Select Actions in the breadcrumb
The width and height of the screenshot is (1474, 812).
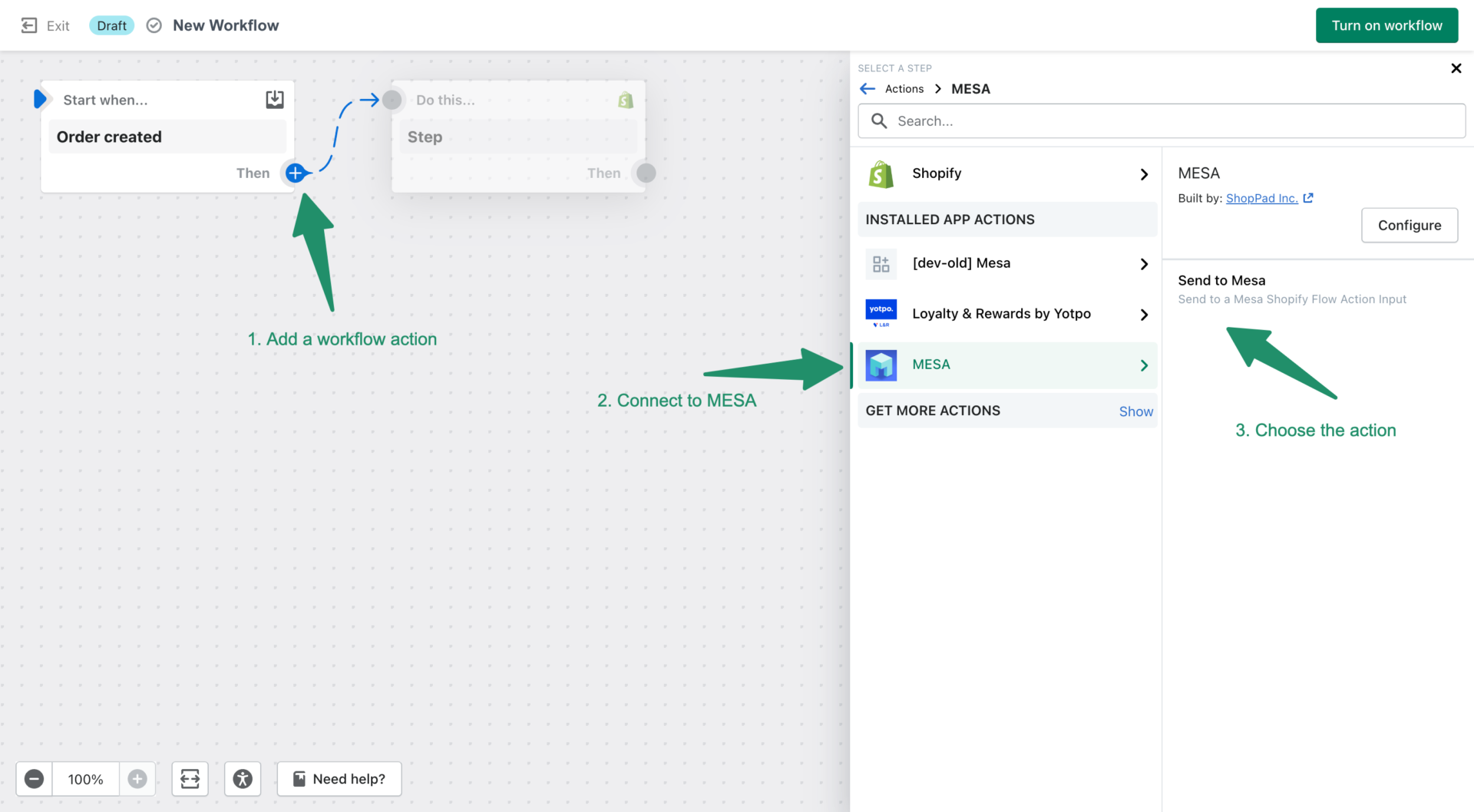tap(904, 88)
